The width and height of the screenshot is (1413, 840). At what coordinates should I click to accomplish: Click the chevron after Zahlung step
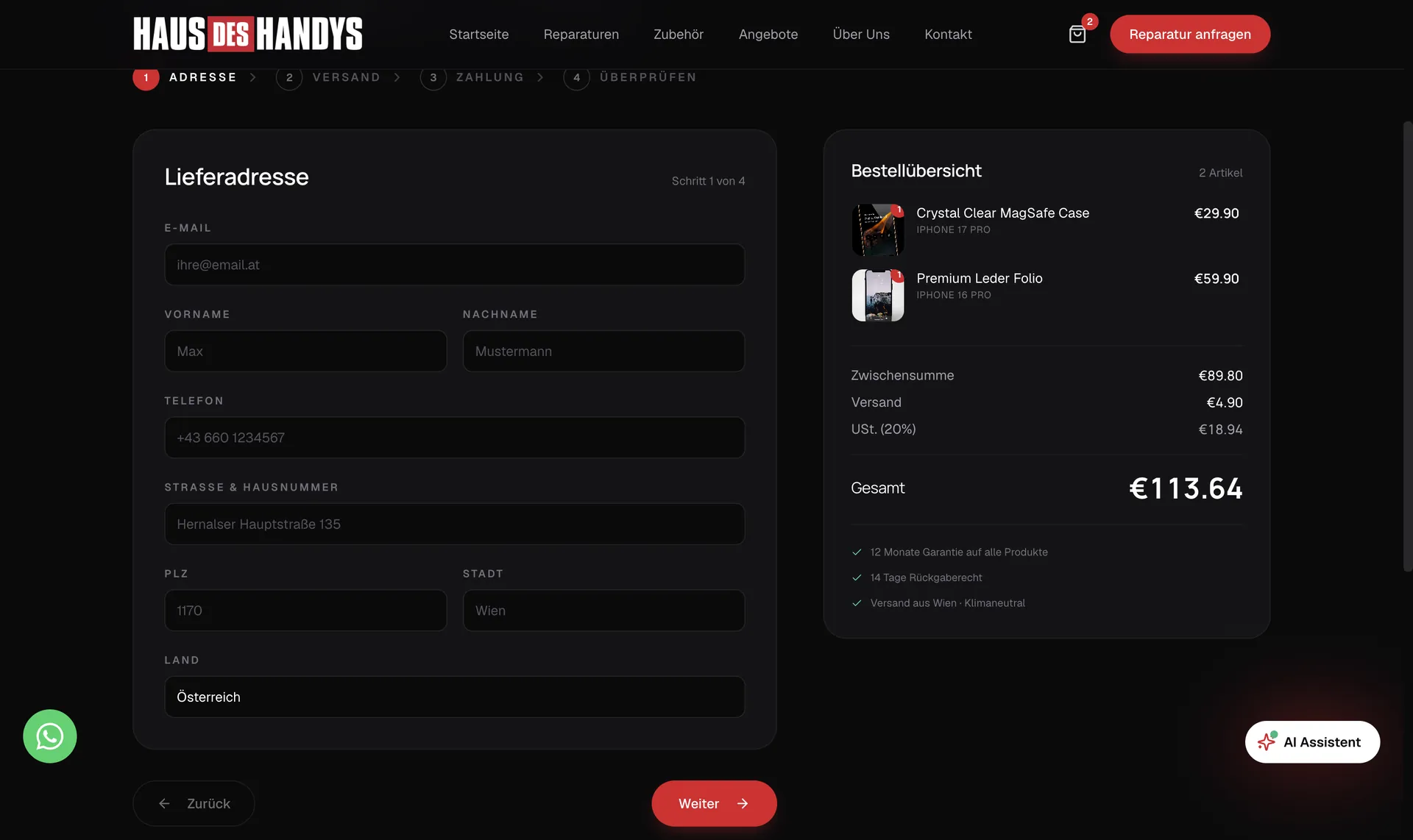coord(541,77)
